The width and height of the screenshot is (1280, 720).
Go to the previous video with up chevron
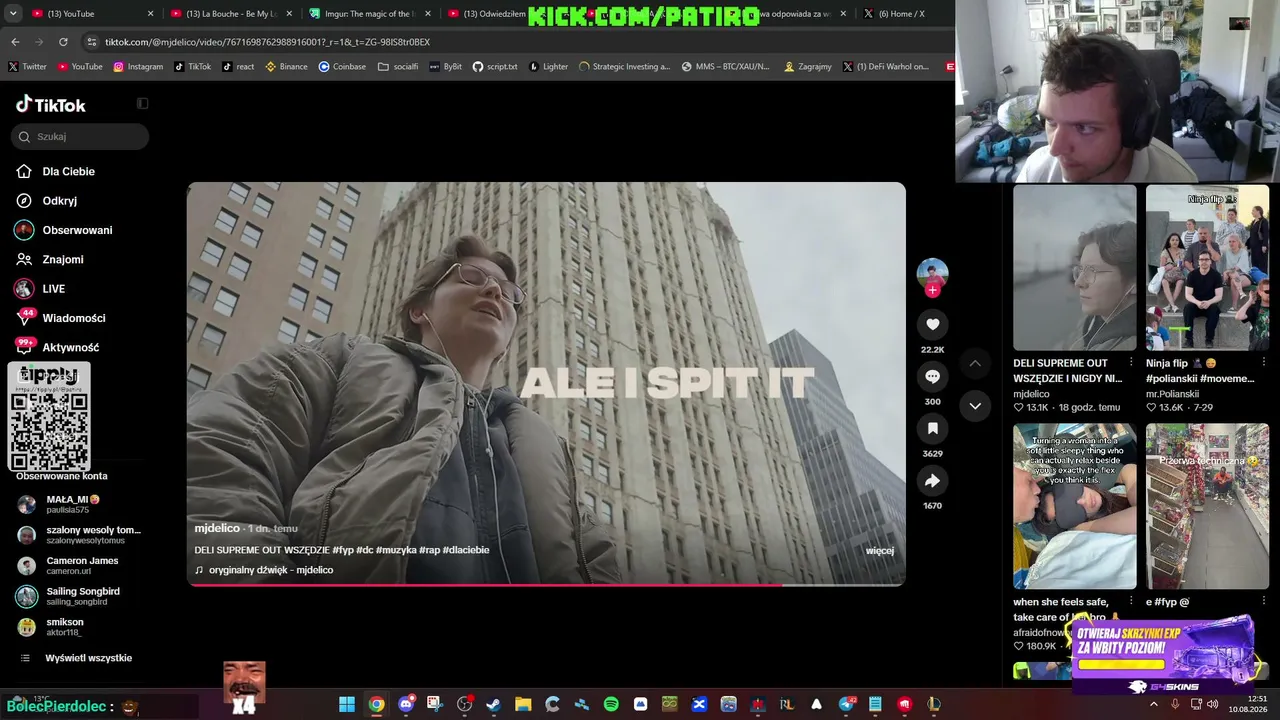click(975, 363)
